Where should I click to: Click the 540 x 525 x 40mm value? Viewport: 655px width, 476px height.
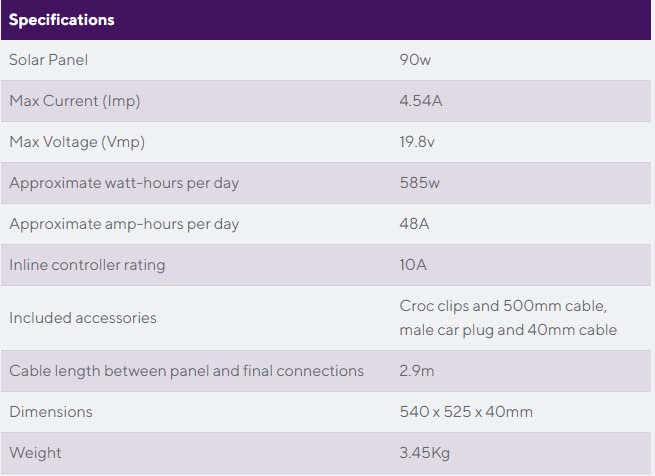point(466,412)
